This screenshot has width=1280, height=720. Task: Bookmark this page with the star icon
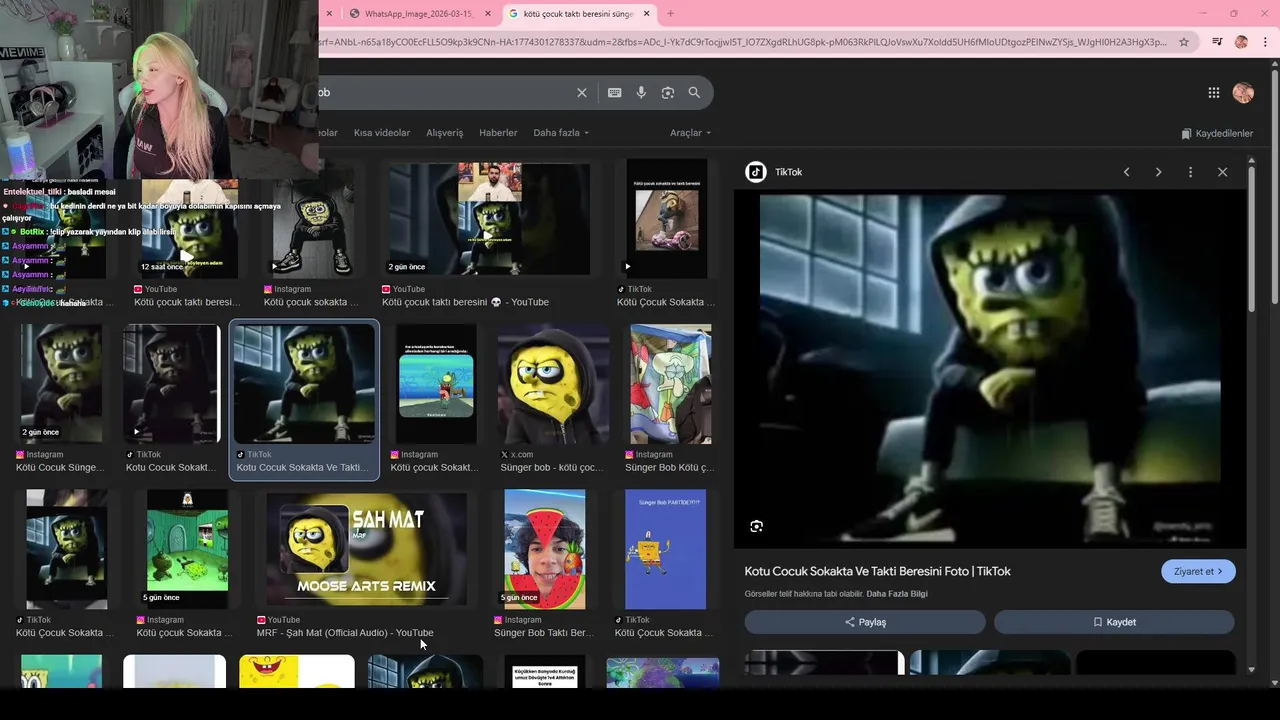1184,42
